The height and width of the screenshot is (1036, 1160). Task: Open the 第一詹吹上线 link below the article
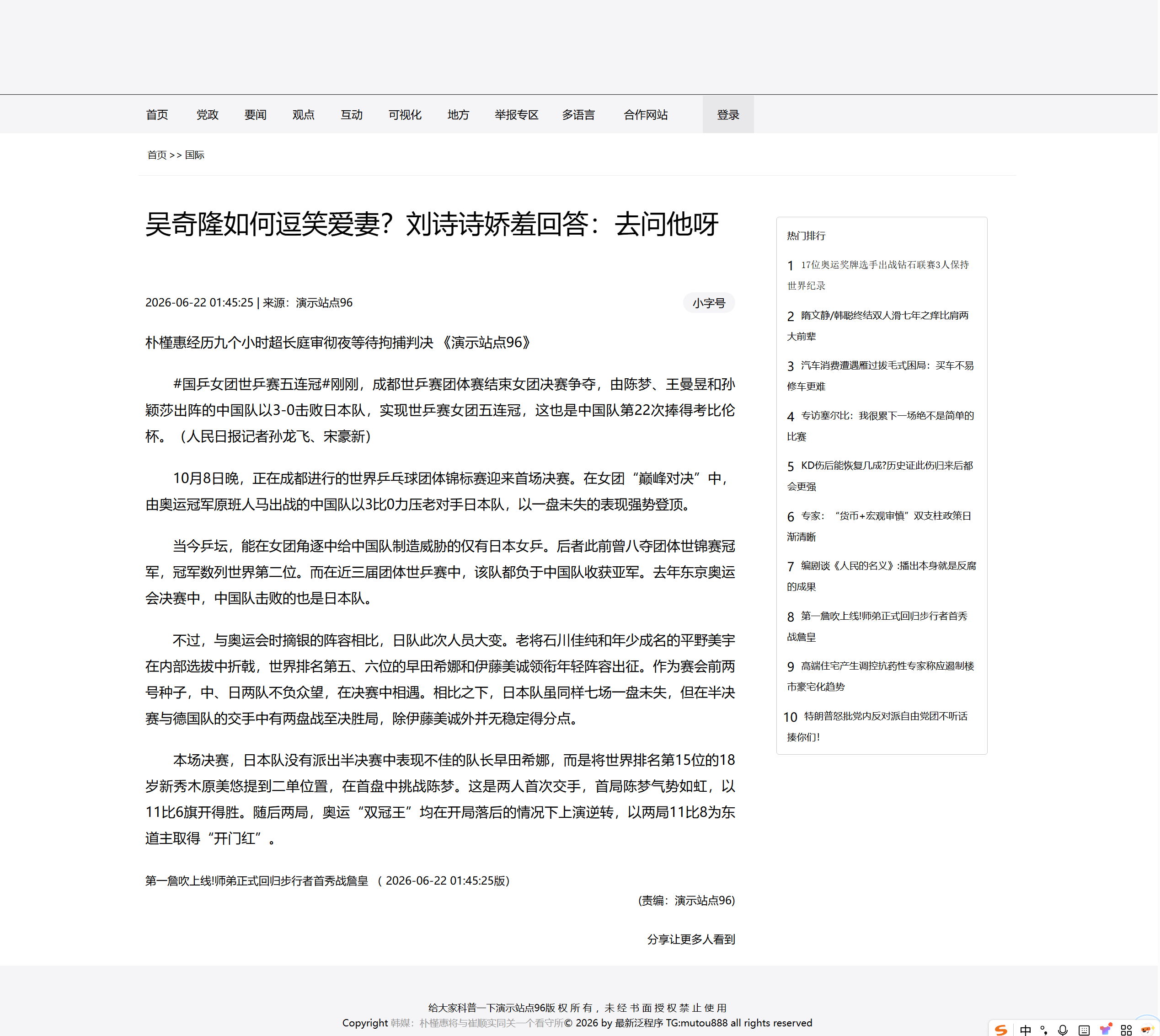257,880
